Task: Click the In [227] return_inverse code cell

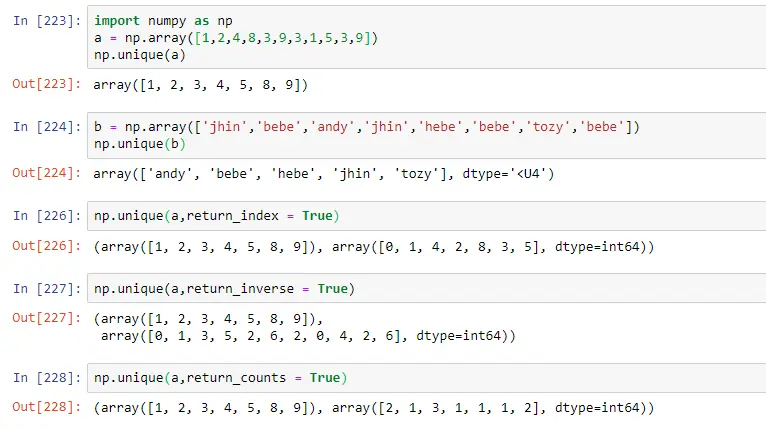Action: [426, 288]
